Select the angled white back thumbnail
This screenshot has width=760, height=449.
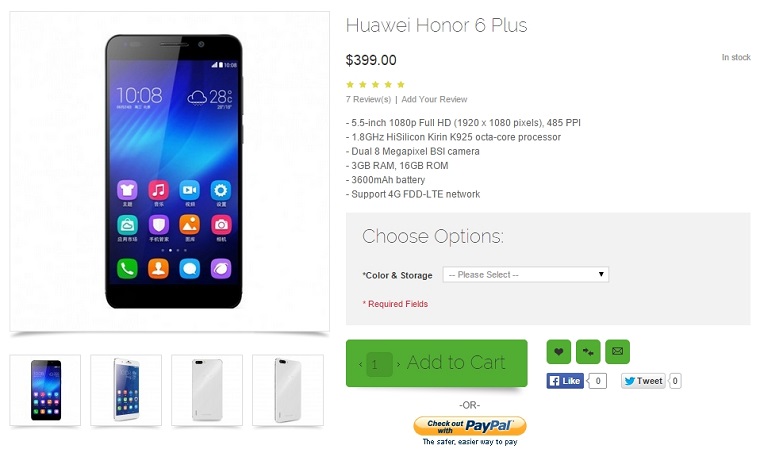pyautogui.click(x=288, y=390)
